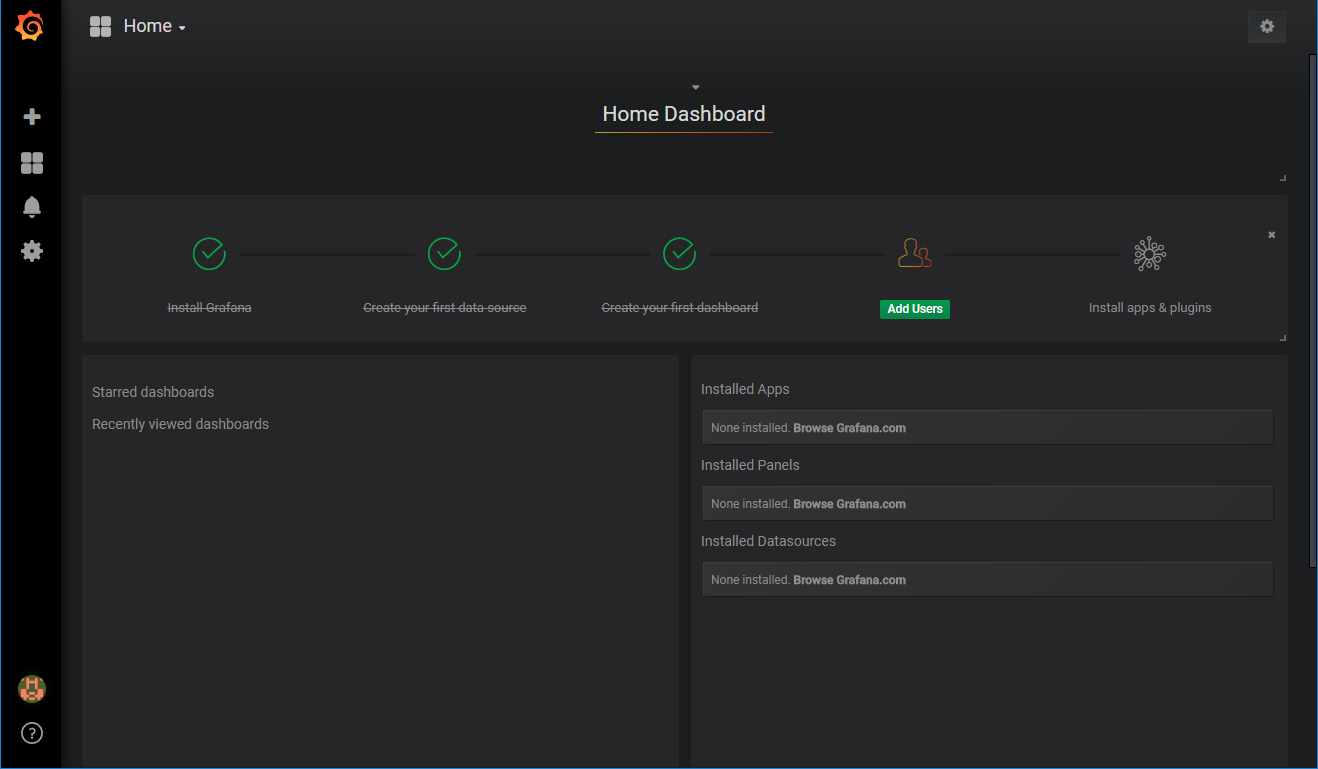Browse Grafana.com under Installed Panels
1318x769 pixels.
pyautogui.click(x=850, y=504)
